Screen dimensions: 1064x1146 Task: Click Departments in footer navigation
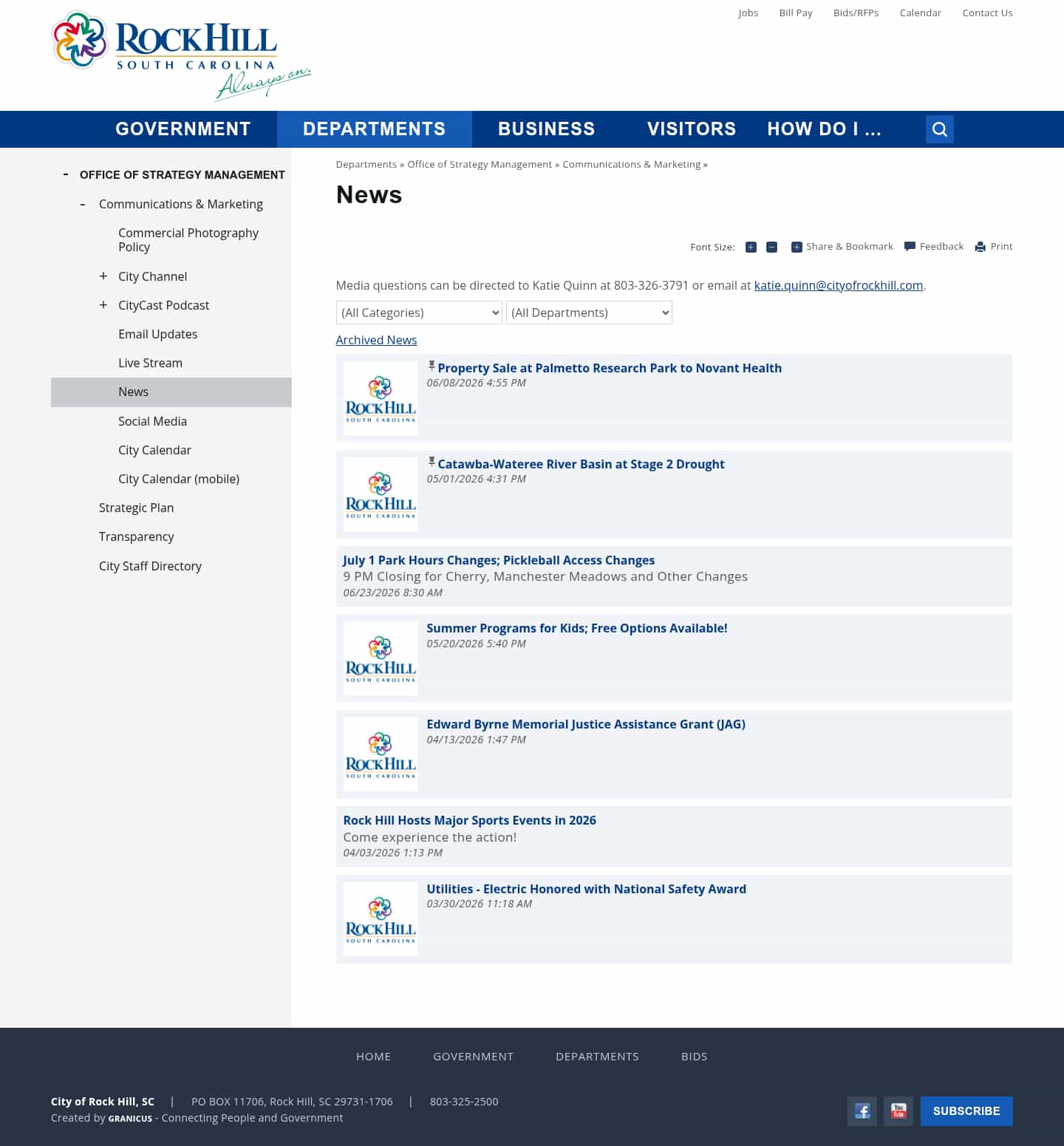598,1057
